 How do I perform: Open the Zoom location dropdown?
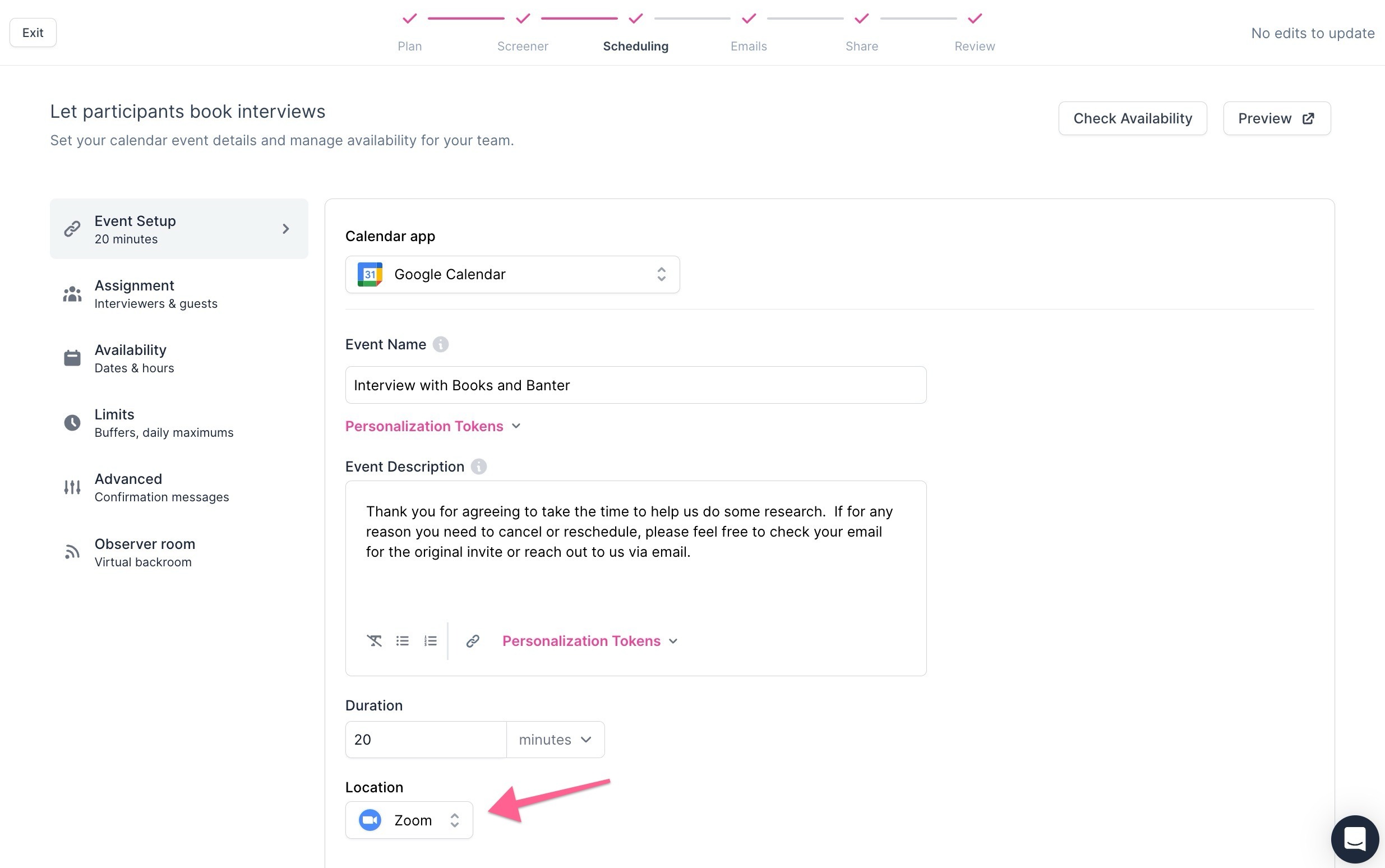click(409, 820)
